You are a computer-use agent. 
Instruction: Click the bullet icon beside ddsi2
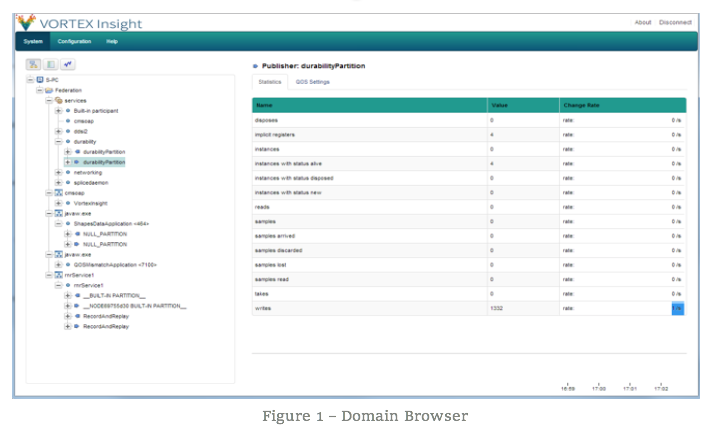[x=68, y=131]
